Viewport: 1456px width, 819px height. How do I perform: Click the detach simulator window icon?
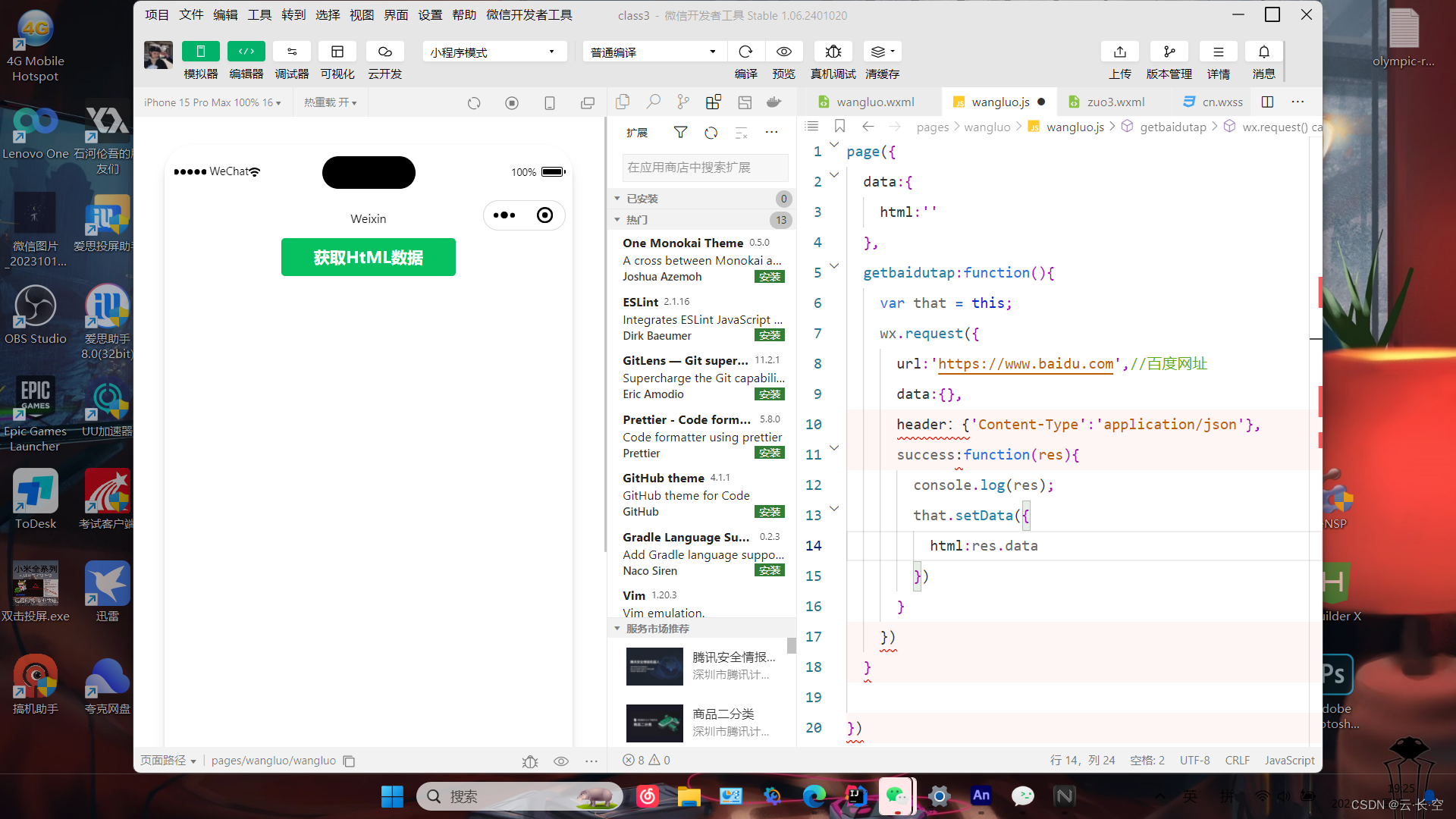588,103
